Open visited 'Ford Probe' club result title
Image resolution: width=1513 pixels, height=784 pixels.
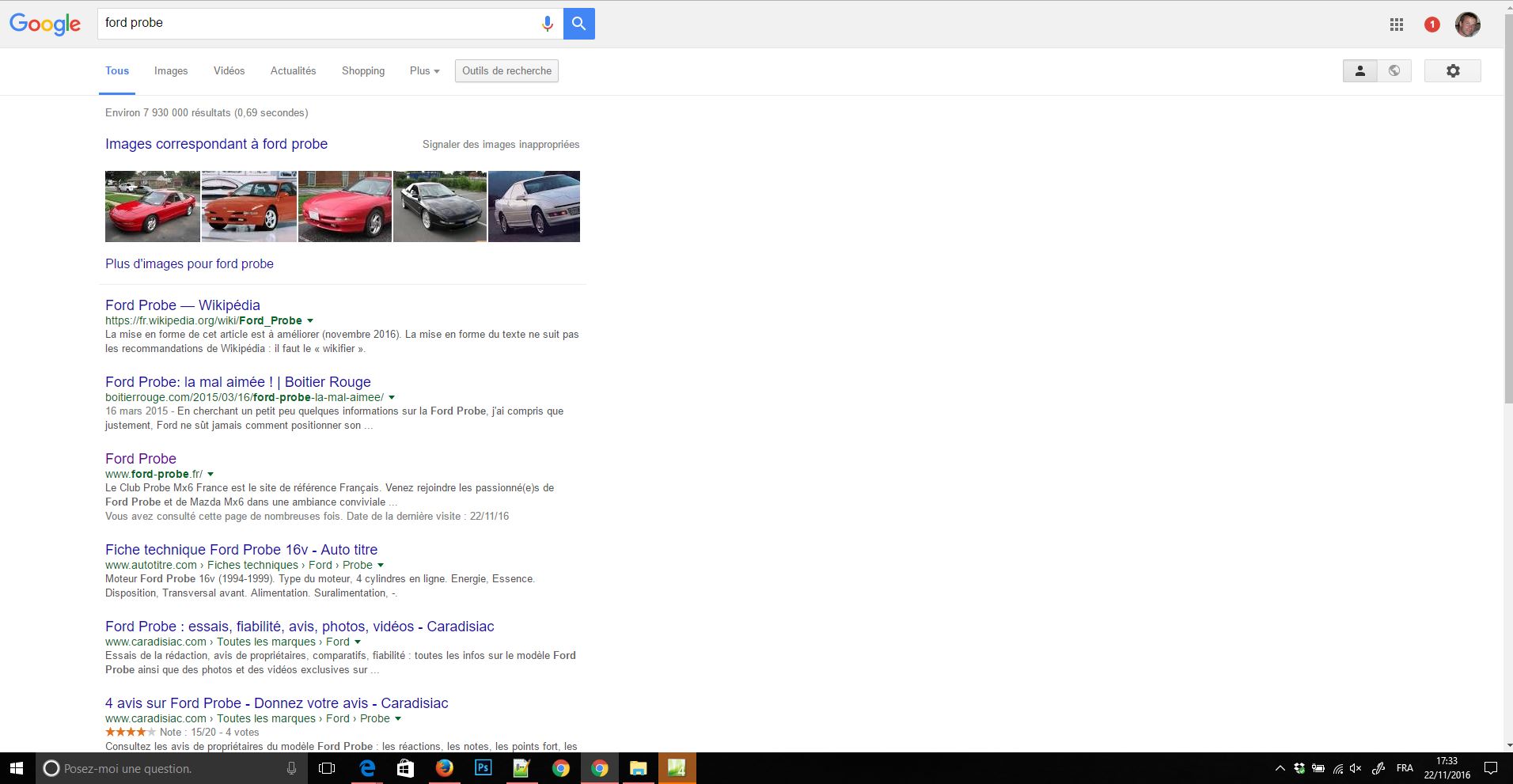(x=141, y=458)
